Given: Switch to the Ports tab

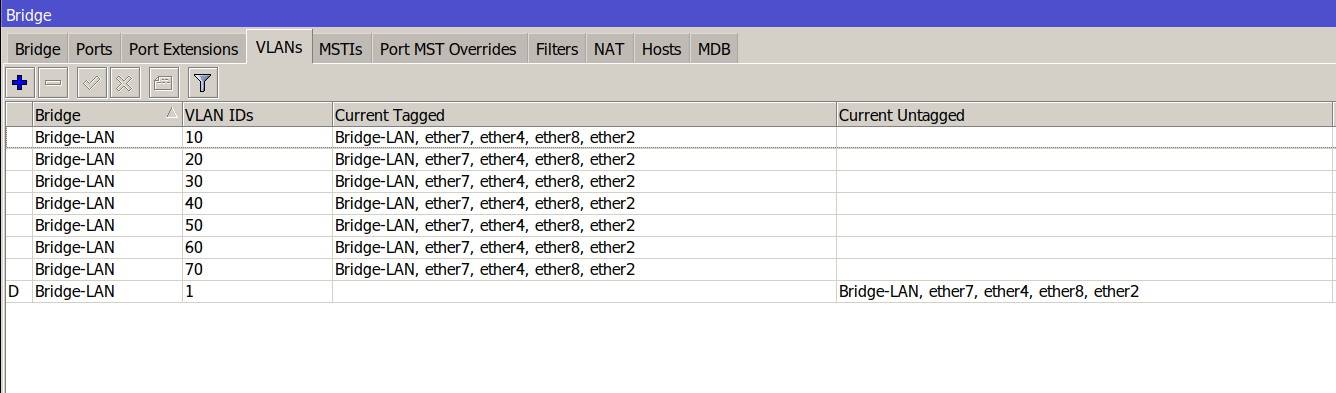Looking at the screenshot, I should click(95, 49).
